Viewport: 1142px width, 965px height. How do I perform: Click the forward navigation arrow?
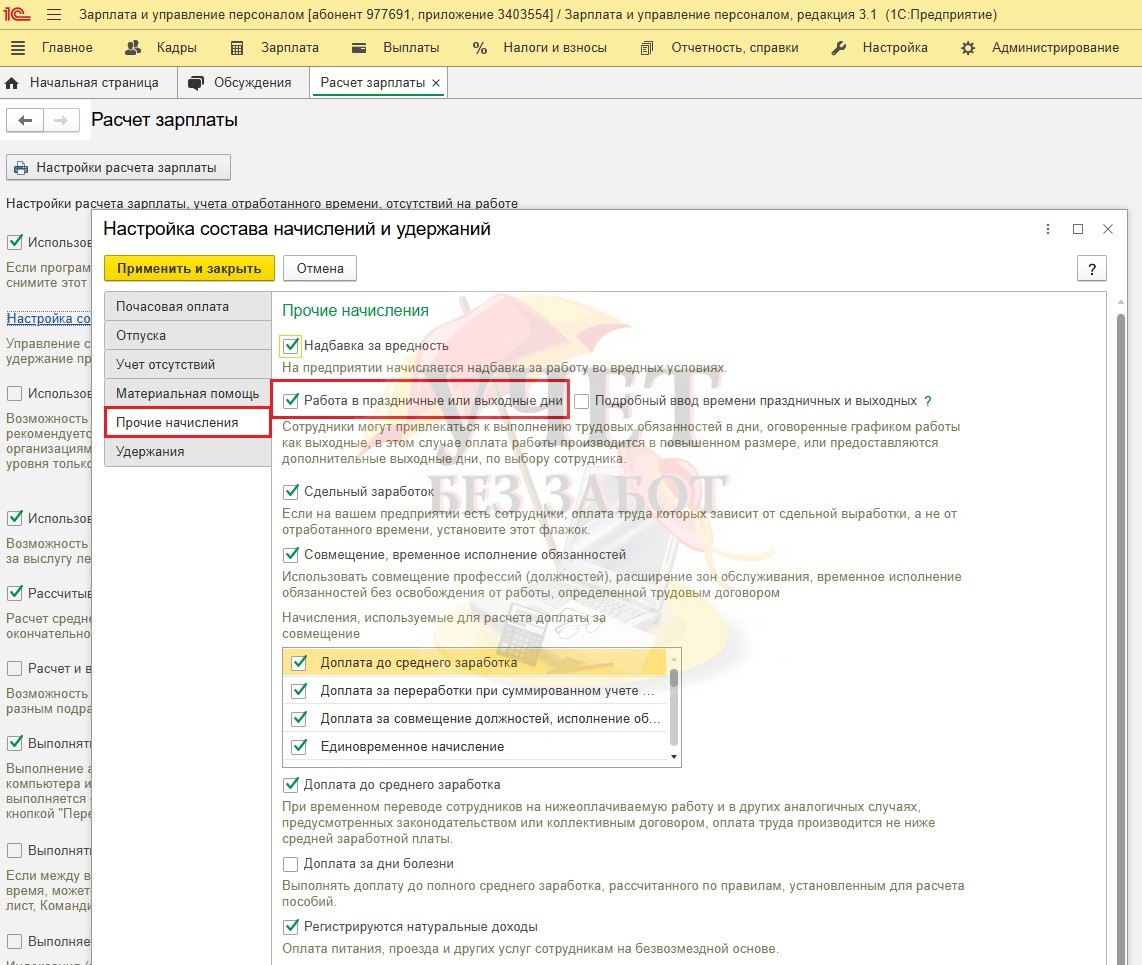point(60,120)
